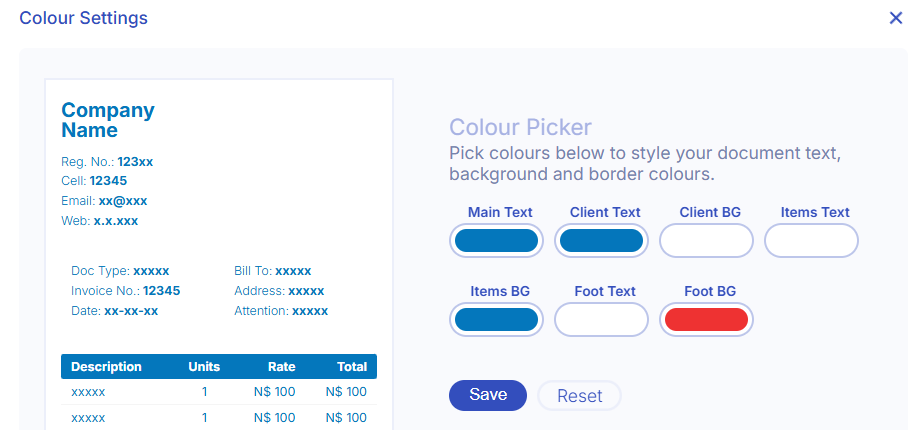Image resolution: width=920 pixels, height=430 pixels.
Task: Change the Items BG colour swatch
Action: click(x=496, y=320)
